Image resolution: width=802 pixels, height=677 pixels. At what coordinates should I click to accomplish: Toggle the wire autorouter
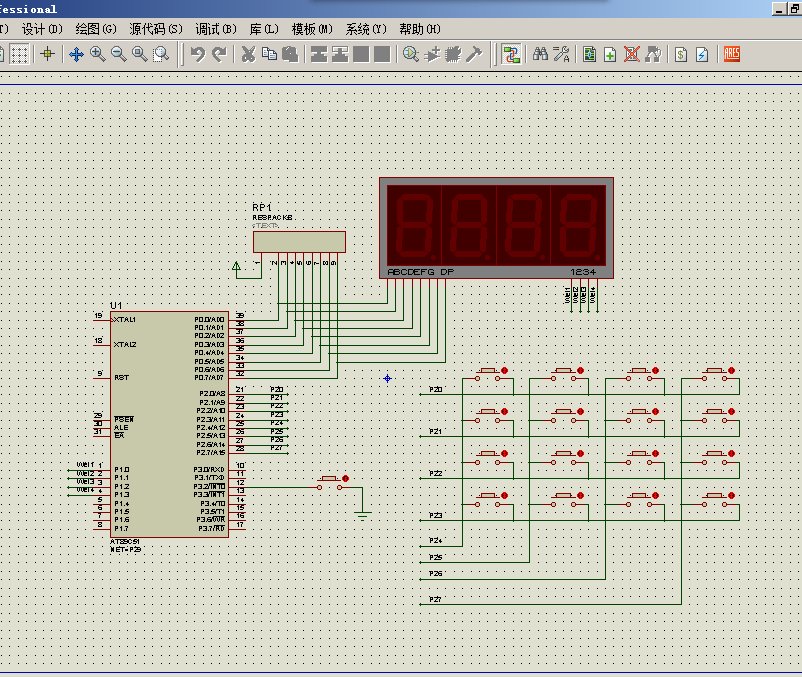[511, 54]
